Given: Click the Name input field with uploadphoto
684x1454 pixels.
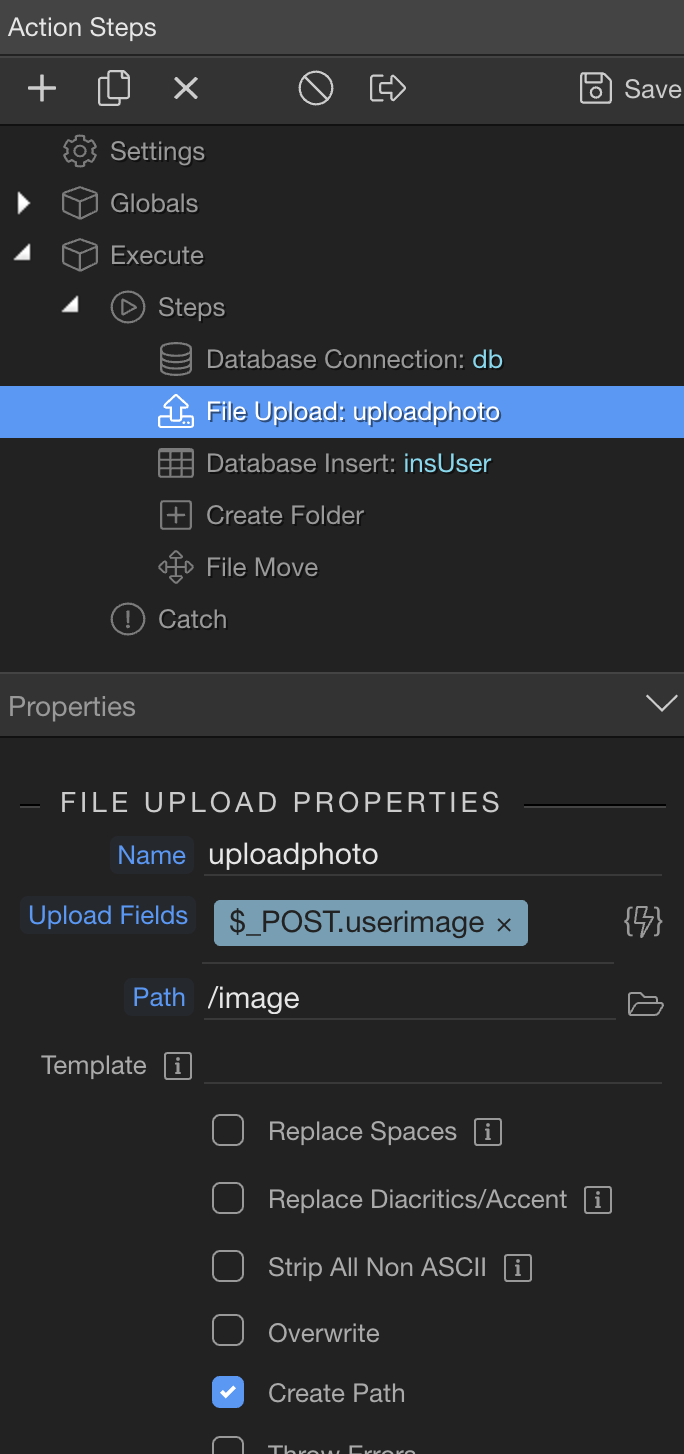Looking at the screenshot, I should click(x=430, y=855).
